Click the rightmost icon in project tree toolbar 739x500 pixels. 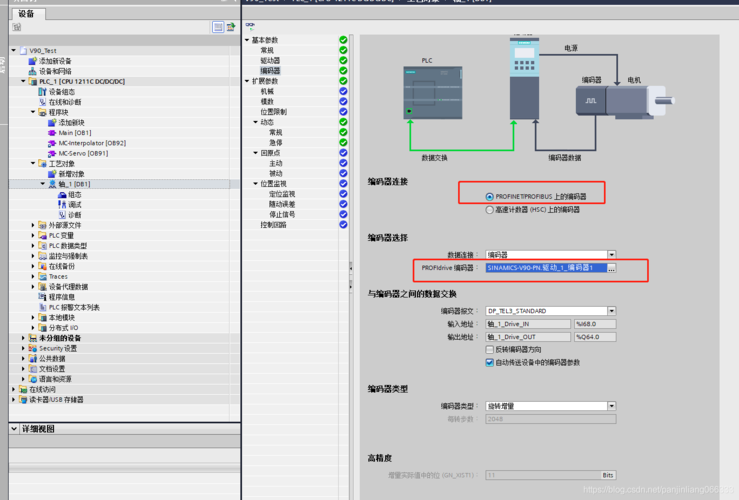click(231, 27)
